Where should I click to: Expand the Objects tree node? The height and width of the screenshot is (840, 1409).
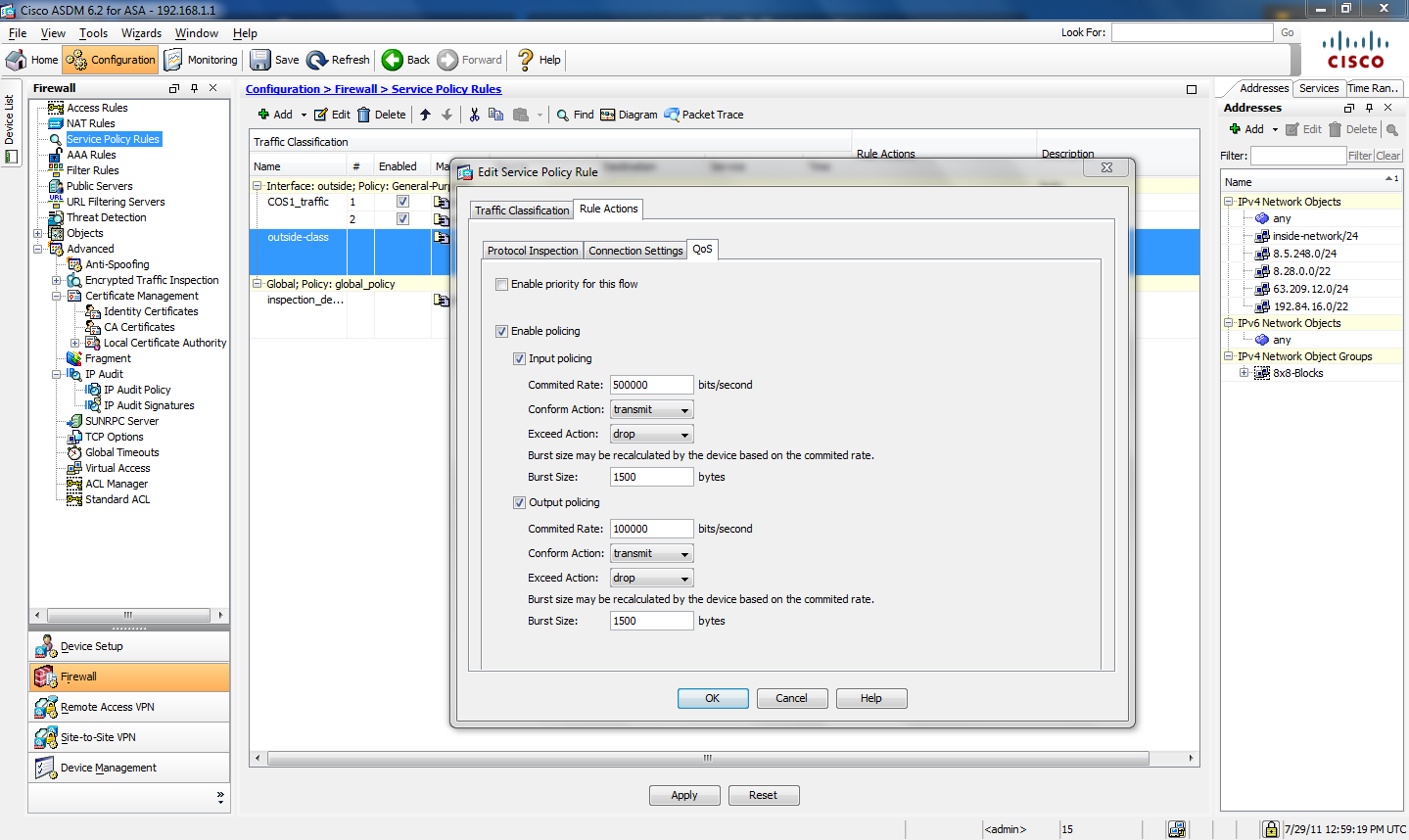(x=38, y=233)
